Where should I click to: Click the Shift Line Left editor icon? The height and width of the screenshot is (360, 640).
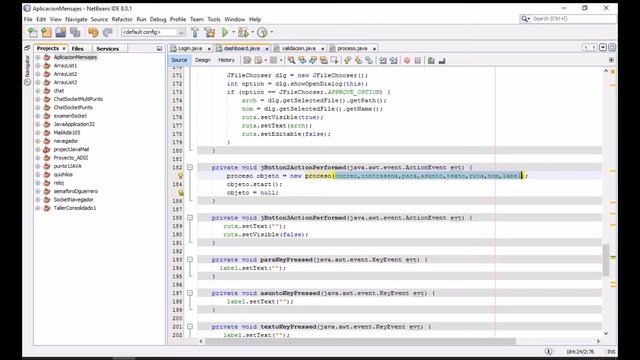382,60
